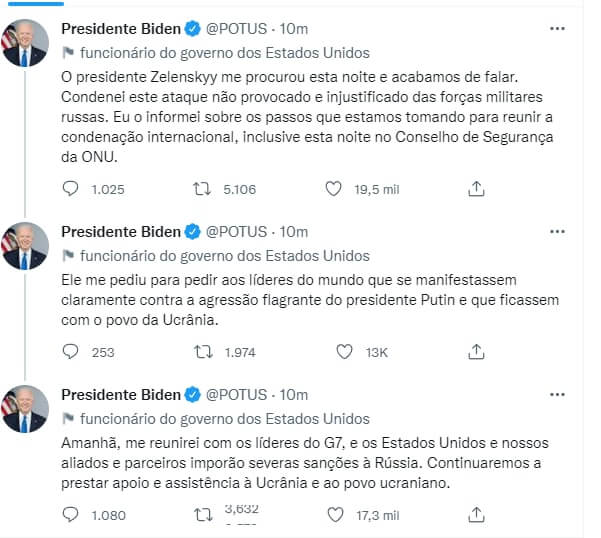
Task: Click Biden's avatar on the first tweet
Action: pos(25,44)
